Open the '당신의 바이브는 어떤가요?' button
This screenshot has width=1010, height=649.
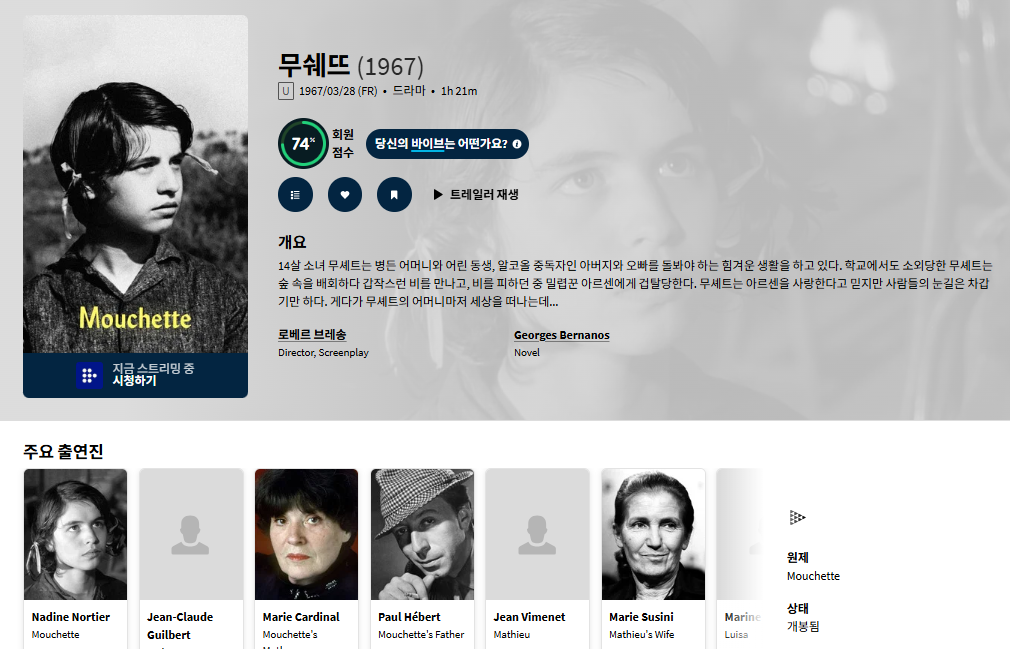(x=447, y=144)
